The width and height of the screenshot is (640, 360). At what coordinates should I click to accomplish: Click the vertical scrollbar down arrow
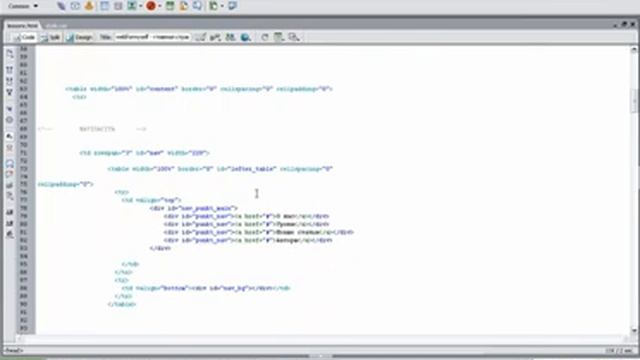[634, 330]
